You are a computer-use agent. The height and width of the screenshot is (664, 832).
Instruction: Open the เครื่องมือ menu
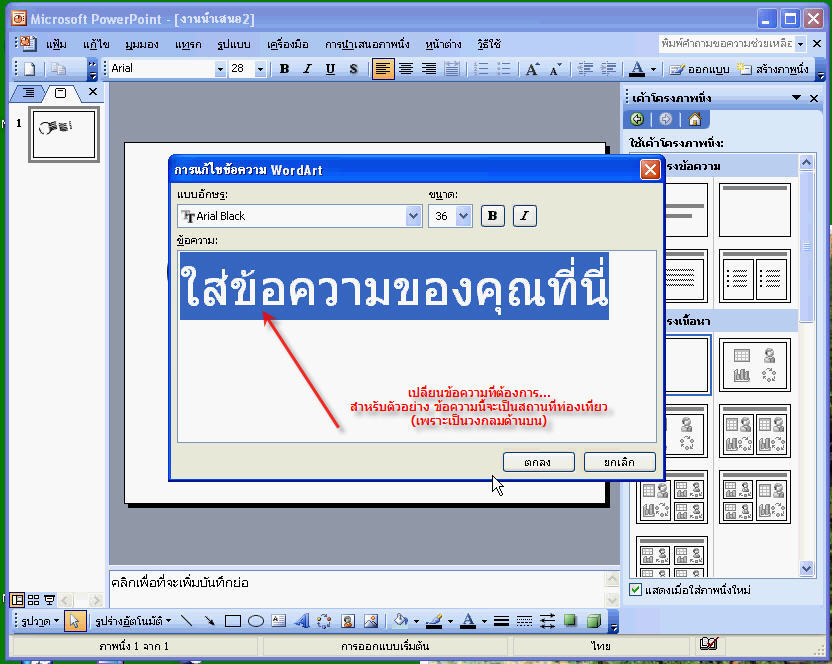coord(288,44)
